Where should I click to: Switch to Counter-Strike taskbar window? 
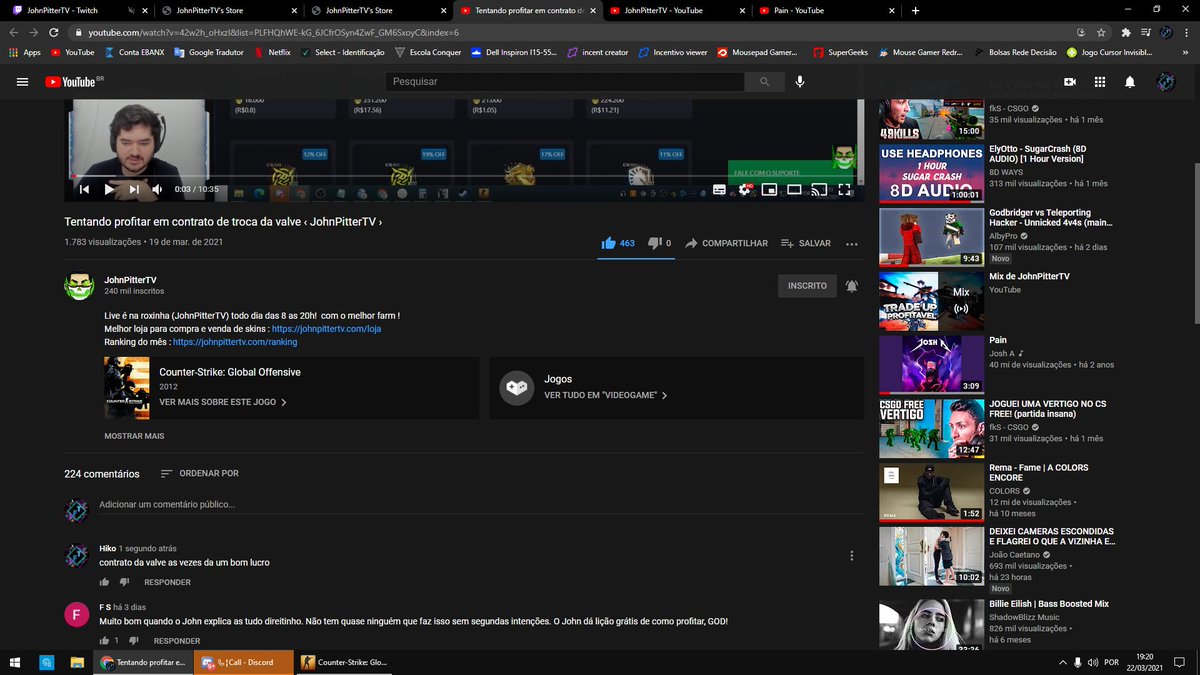345,662
